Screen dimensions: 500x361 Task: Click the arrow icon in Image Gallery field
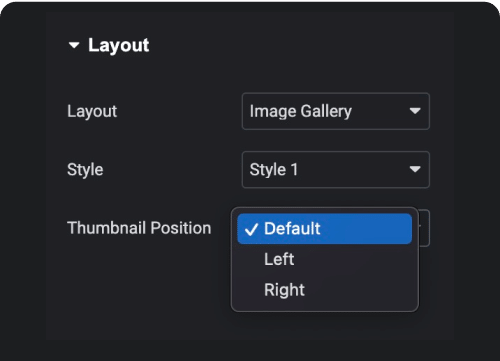click(415, 111)
